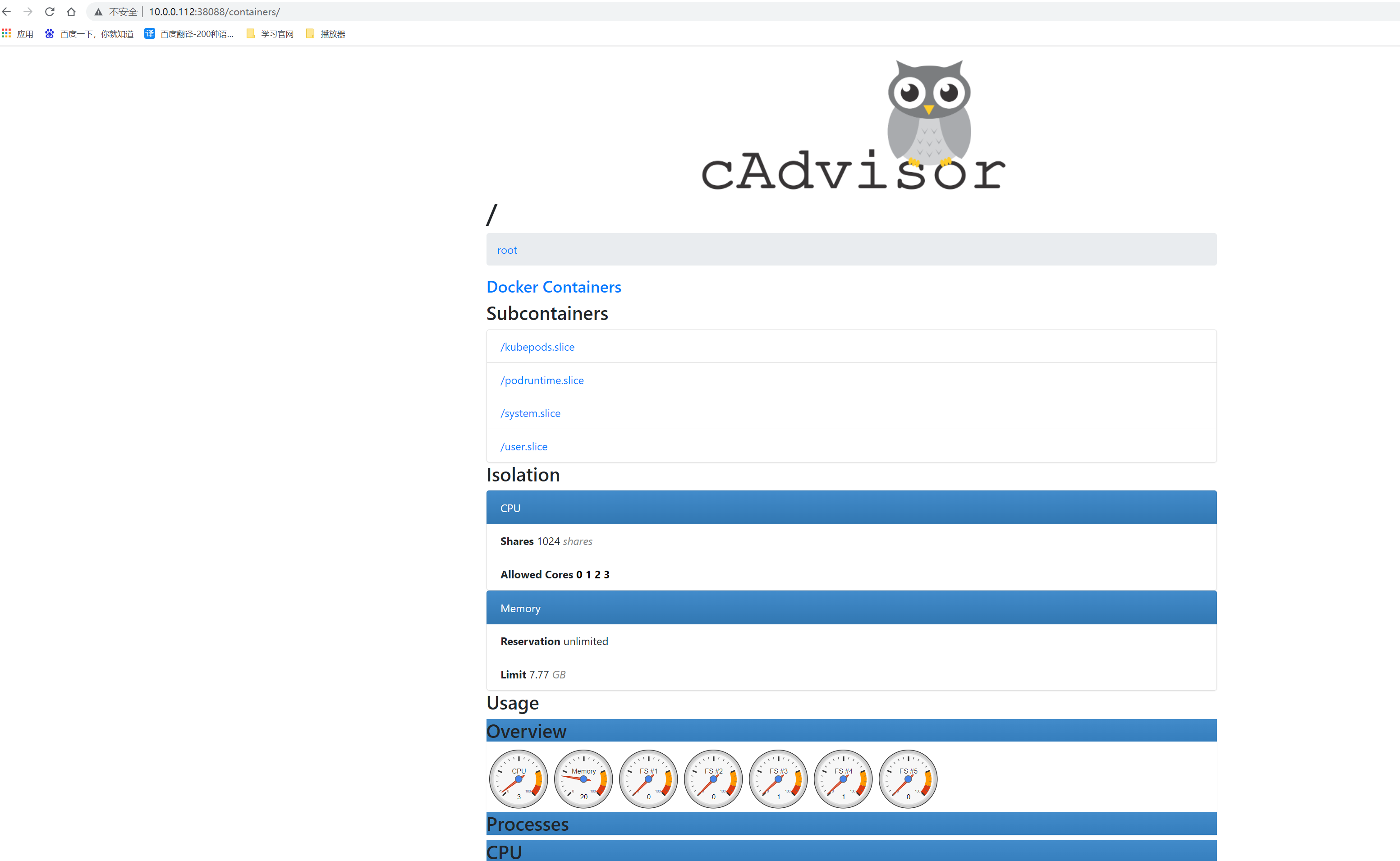
Task: Open the Docker Containers link
Action: pos(554,286)
